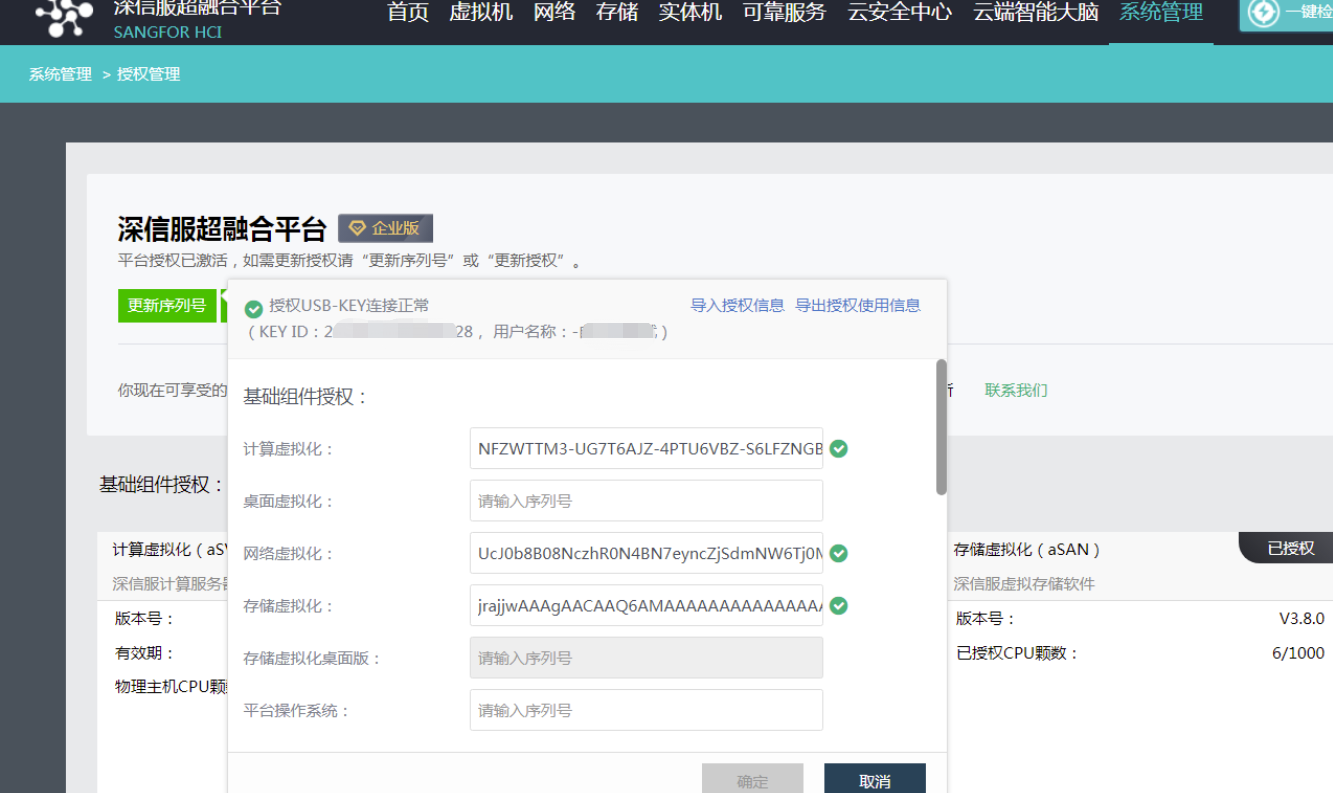
Task: Click the 企业版 diamond badge
Action: pyautogui.click(x=385, y=228)
